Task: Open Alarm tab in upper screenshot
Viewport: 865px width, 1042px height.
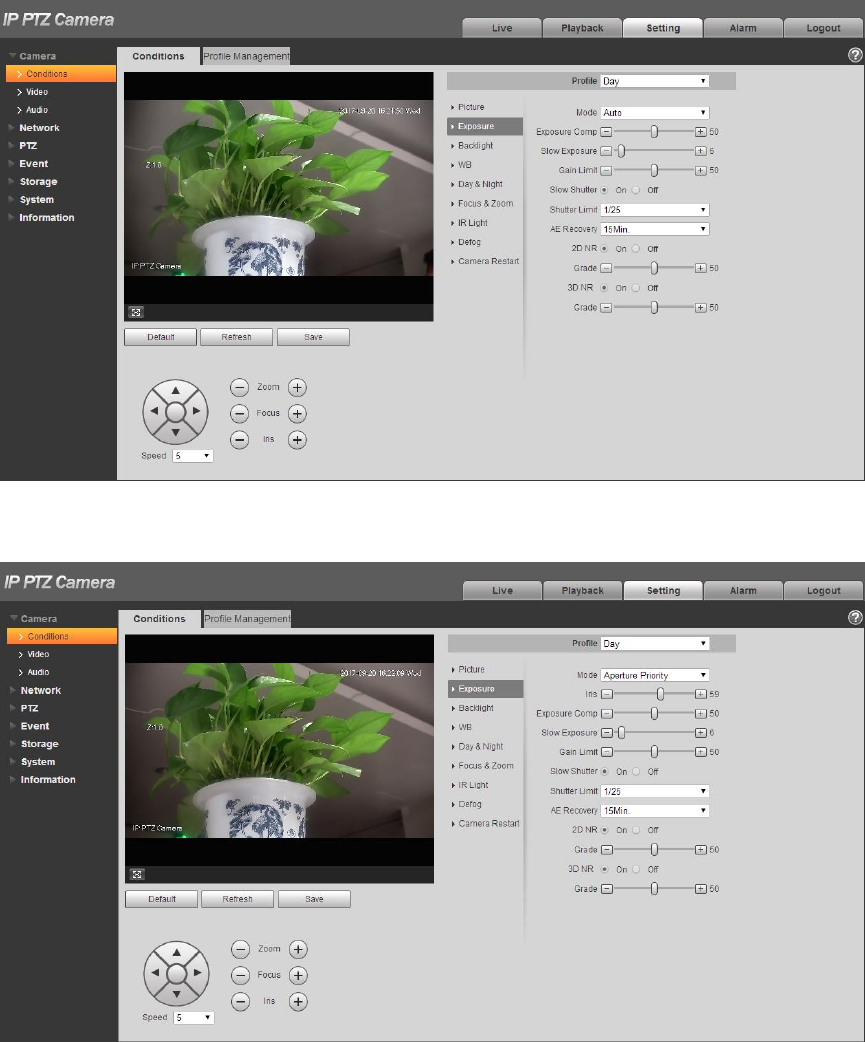Action: tap(743, 28)
